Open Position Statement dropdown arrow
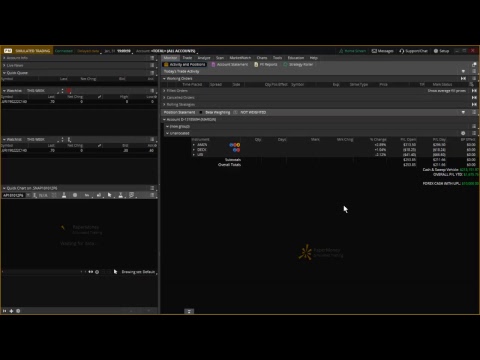Image resolution: width=480 pixels, height=360 pixels. tap(463, 112)
